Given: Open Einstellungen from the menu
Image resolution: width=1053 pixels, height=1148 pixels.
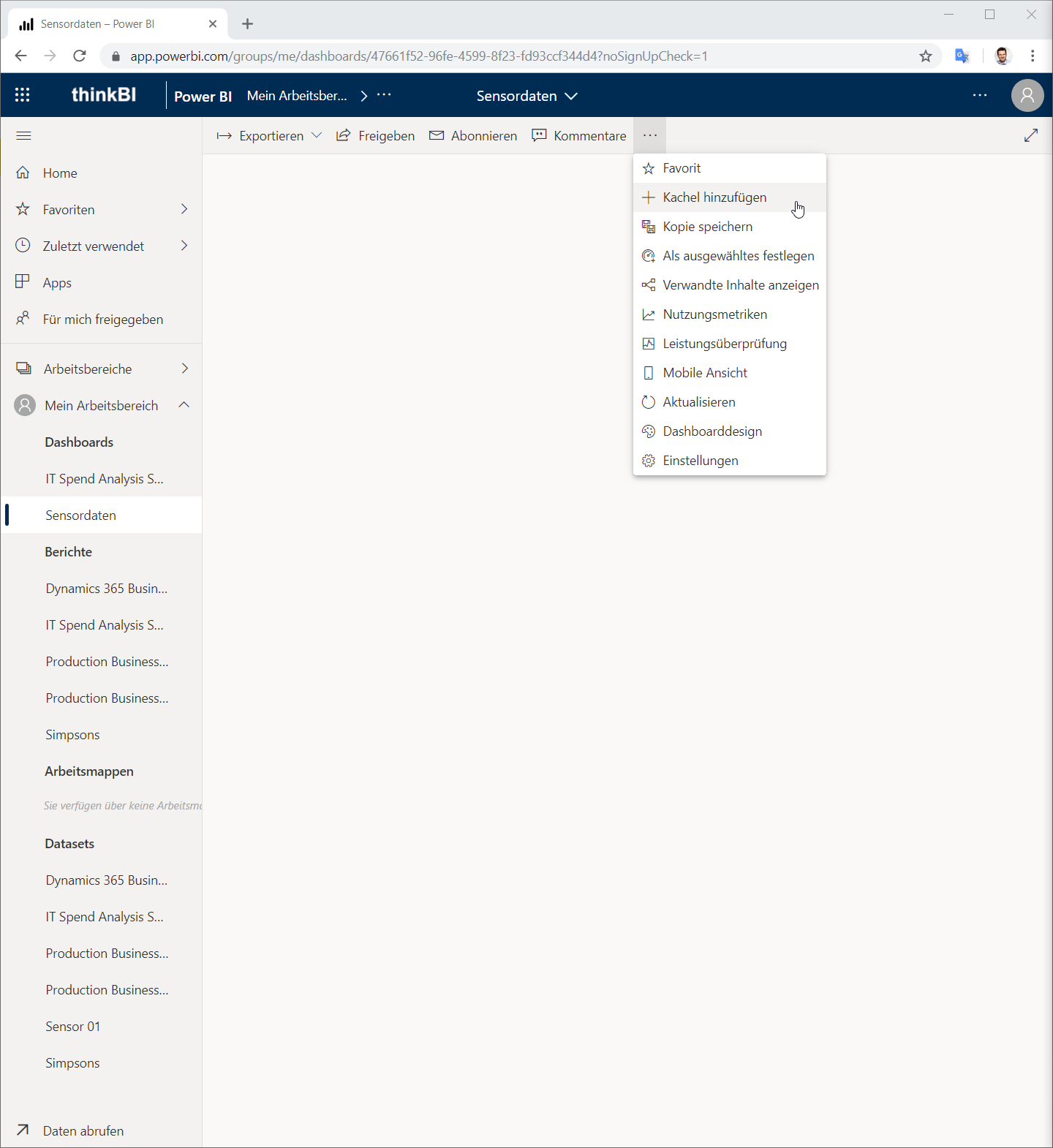Looking at the screenshot, I should pyautogui.click(x=730, y=461).
